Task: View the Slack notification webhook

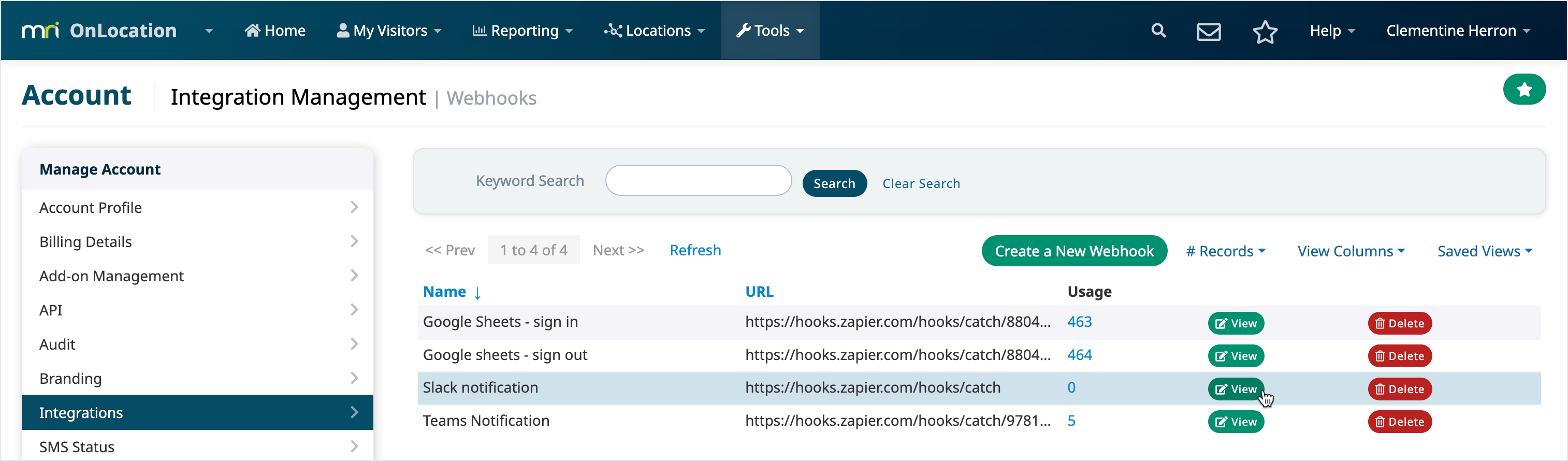Action: pos(1236,389)
